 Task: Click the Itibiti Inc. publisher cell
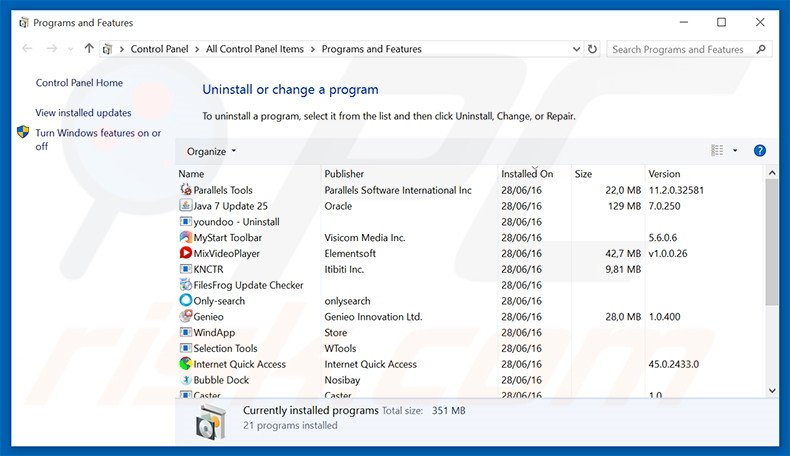coord(344,270)
